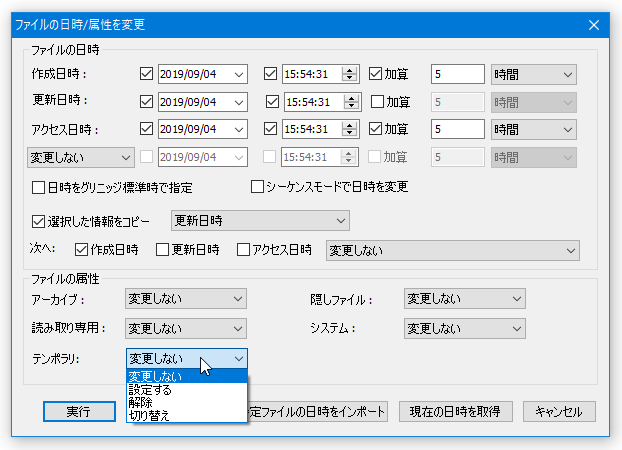Focus アクセス日時 add-value field containing 5
Viewport: 622px width, 450px height.
click(x=458, y=129)
